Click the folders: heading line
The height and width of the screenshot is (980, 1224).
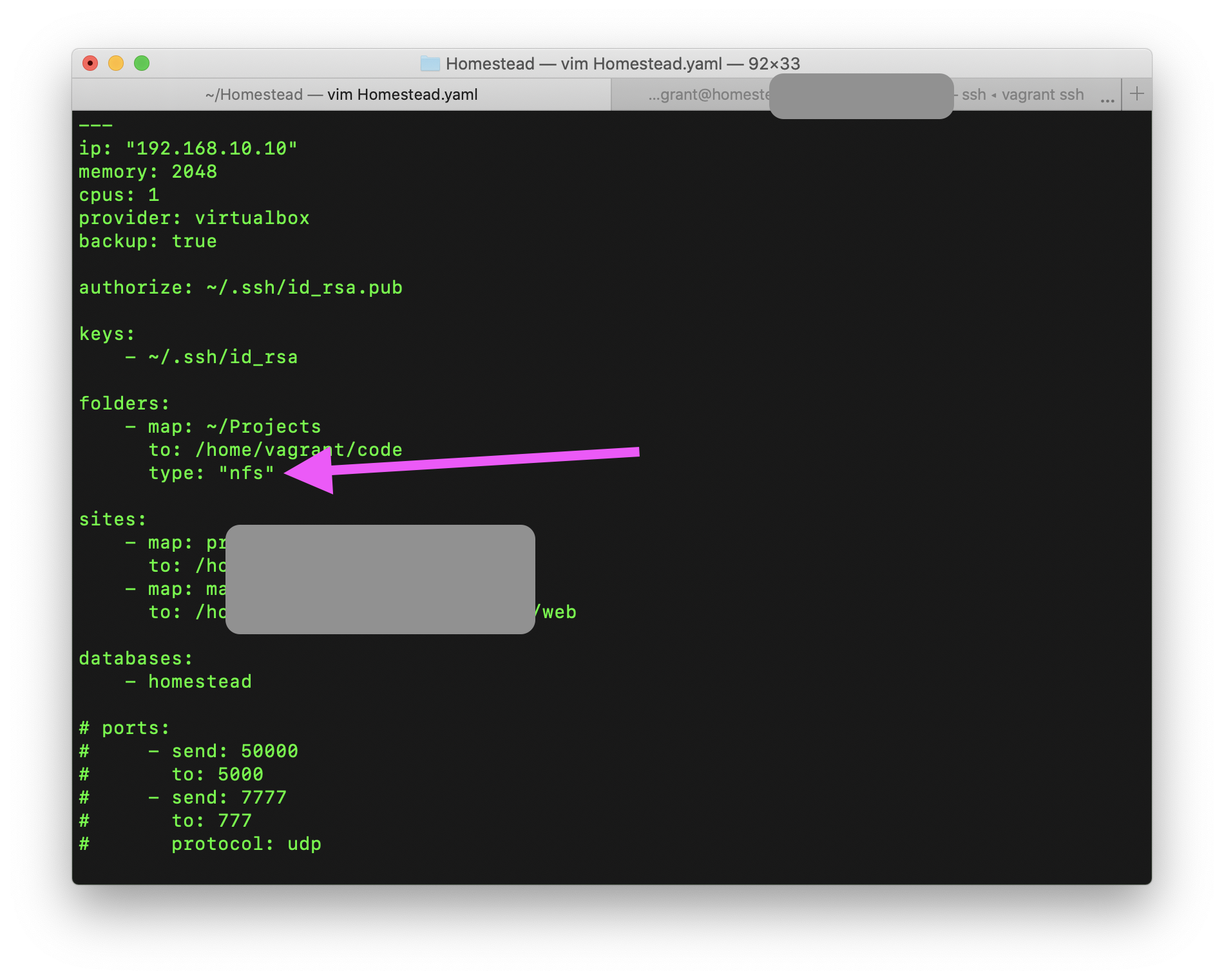point(124,404)
